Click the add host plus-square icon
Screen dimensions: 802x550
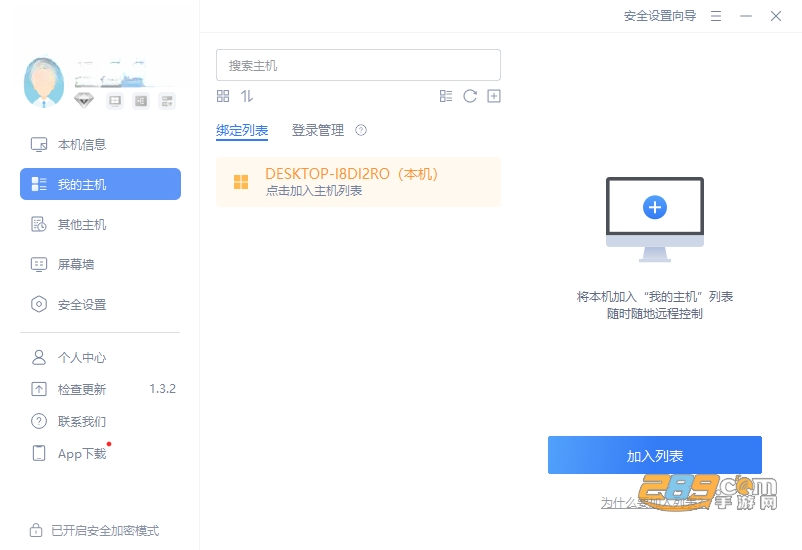tap(494, 96)
